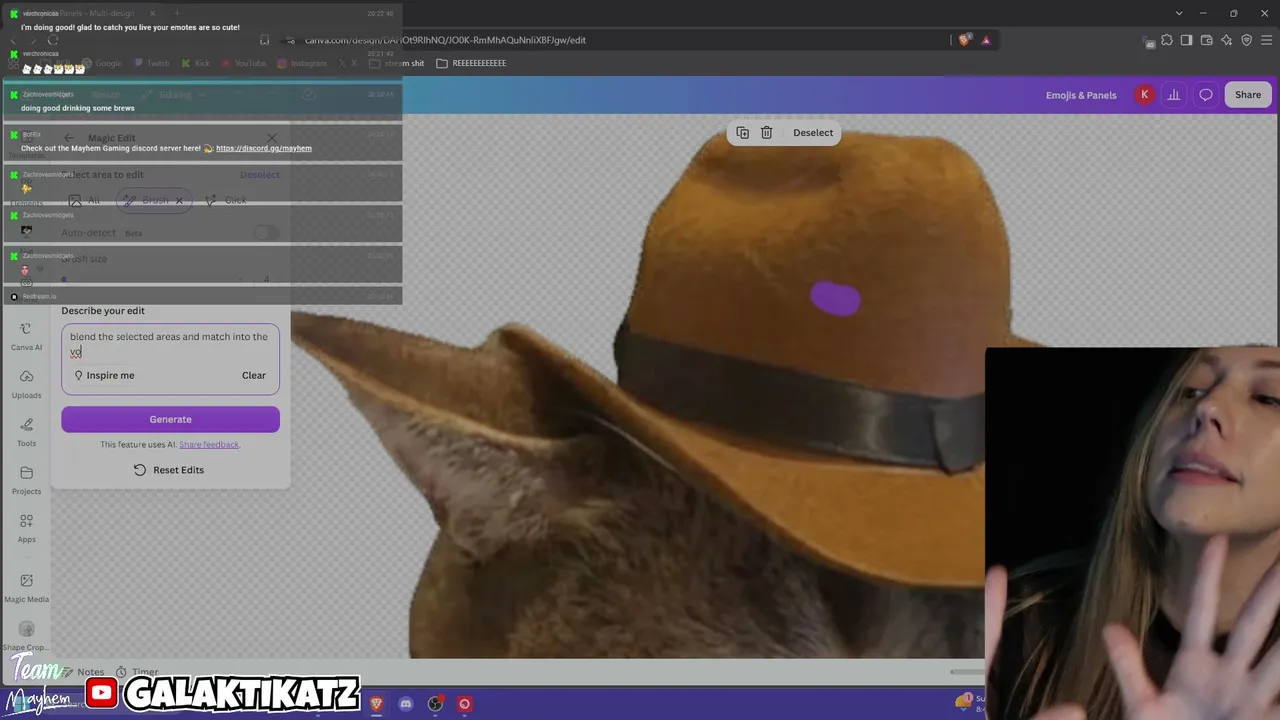Open the Timer at the bottom bar
This screenshot has height=720, width=1280.
[x=137, y=672]
